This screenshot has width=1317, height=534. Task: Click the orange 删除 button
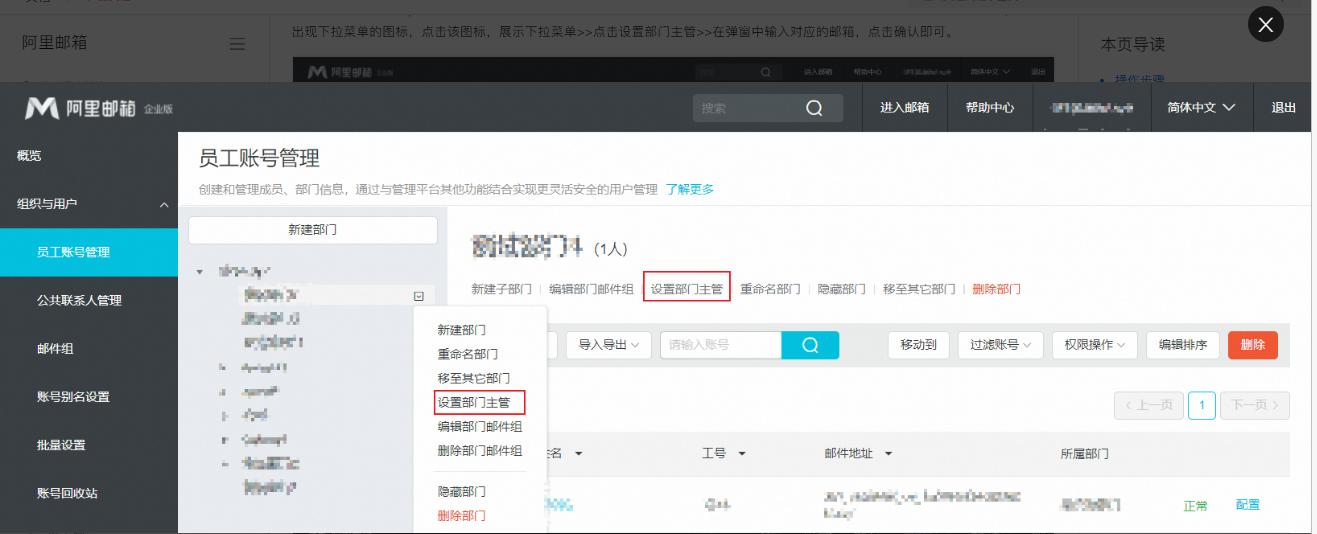pyautogui.click(x=1253, y=345)
